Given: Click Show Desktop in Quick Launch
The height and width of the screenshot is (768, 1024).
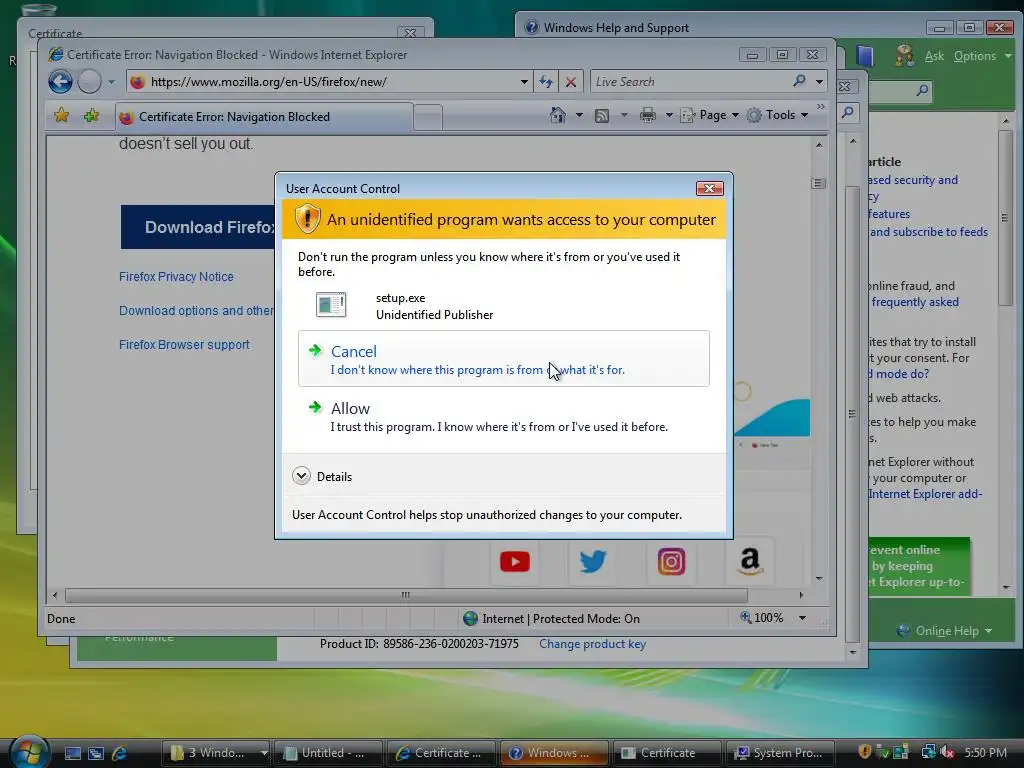Looking at the screenshot, I should click(x=72, y=753).
